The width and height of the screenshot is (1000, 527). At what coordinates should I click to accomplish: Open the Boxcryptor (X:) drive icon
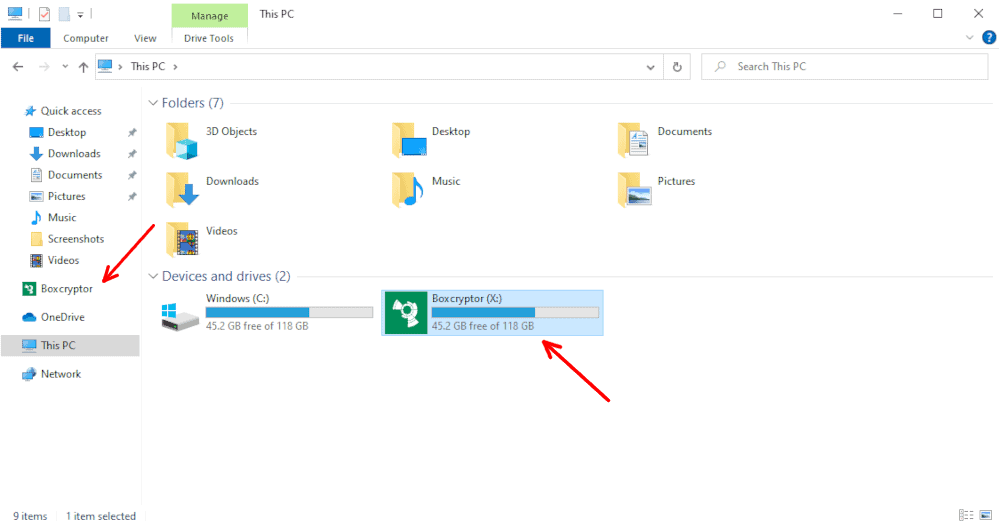pyautogui.click(x=406, y=313)
